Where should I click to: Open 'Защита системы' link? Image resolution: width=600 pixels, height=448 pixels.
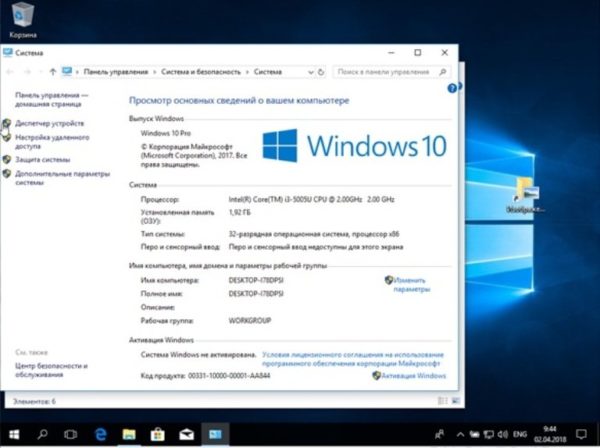42,160
